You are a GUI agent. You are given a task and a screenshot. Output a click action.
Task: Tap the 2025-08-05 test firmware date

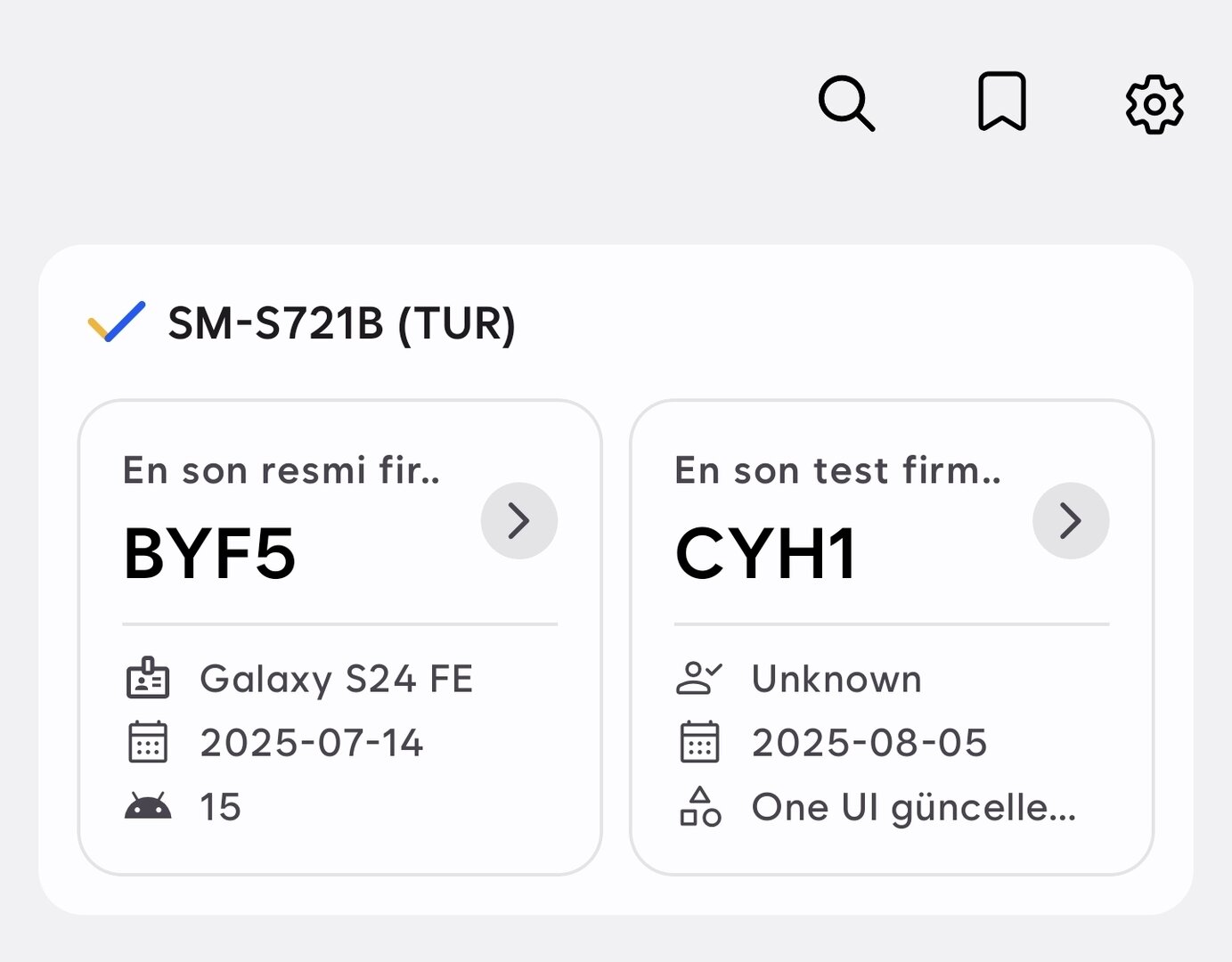point(869,742)
